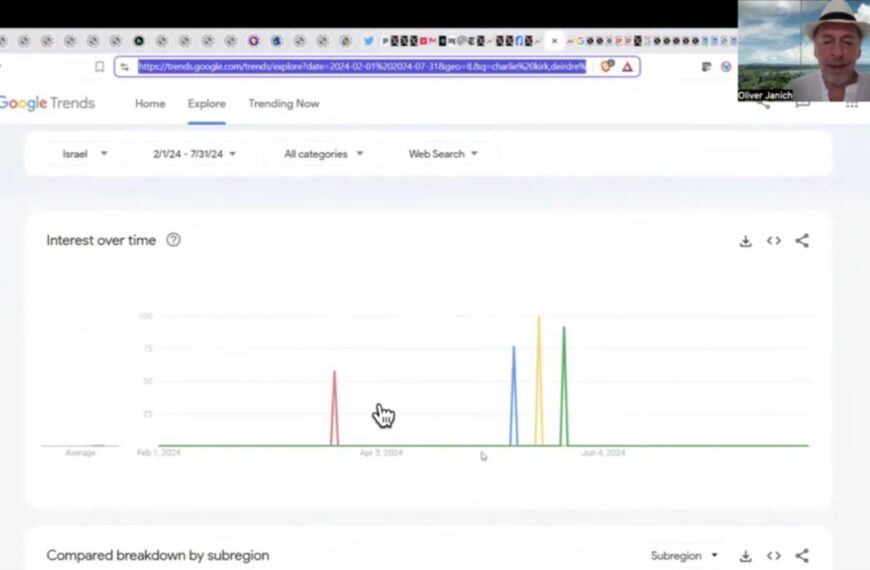
Task: Open embed code for Interest over time
Action: [773, 241]
